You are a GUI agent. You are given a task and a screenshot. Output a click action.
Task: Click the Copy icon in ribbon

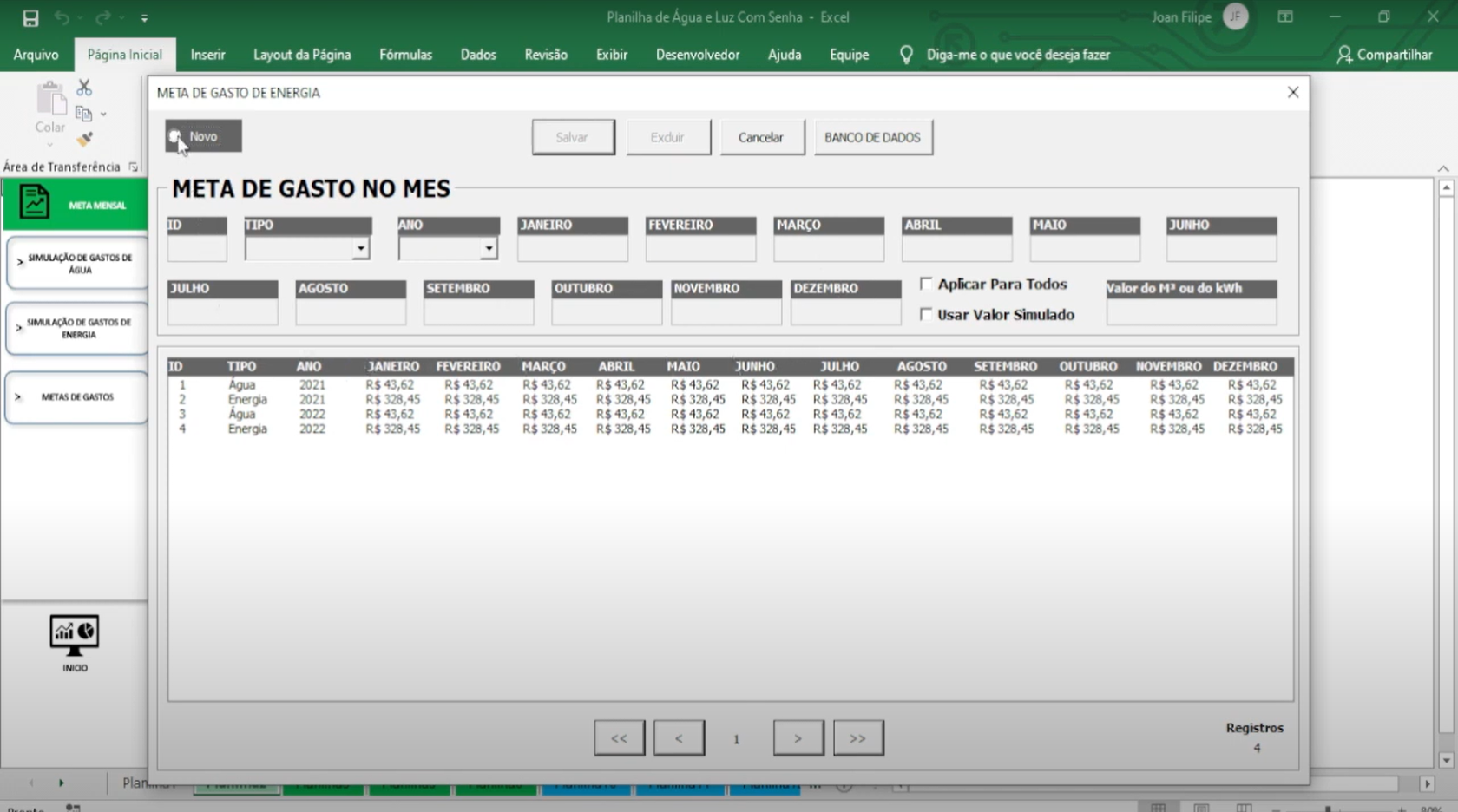[84, 114]
